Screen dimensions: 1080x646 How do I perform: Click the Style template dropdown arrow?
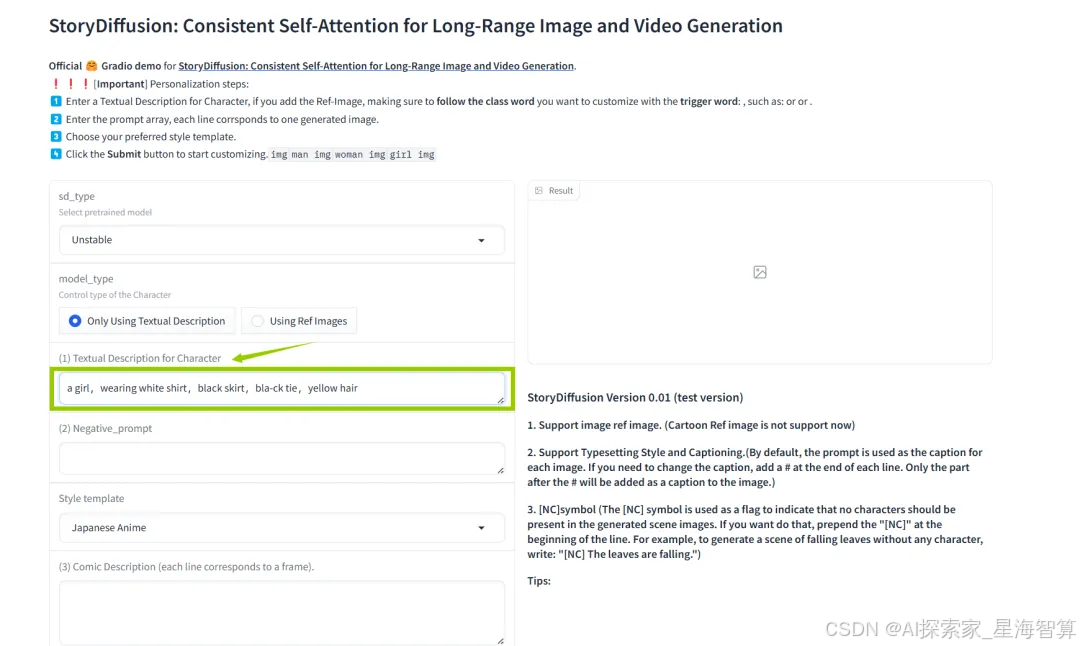pos(481,528)
